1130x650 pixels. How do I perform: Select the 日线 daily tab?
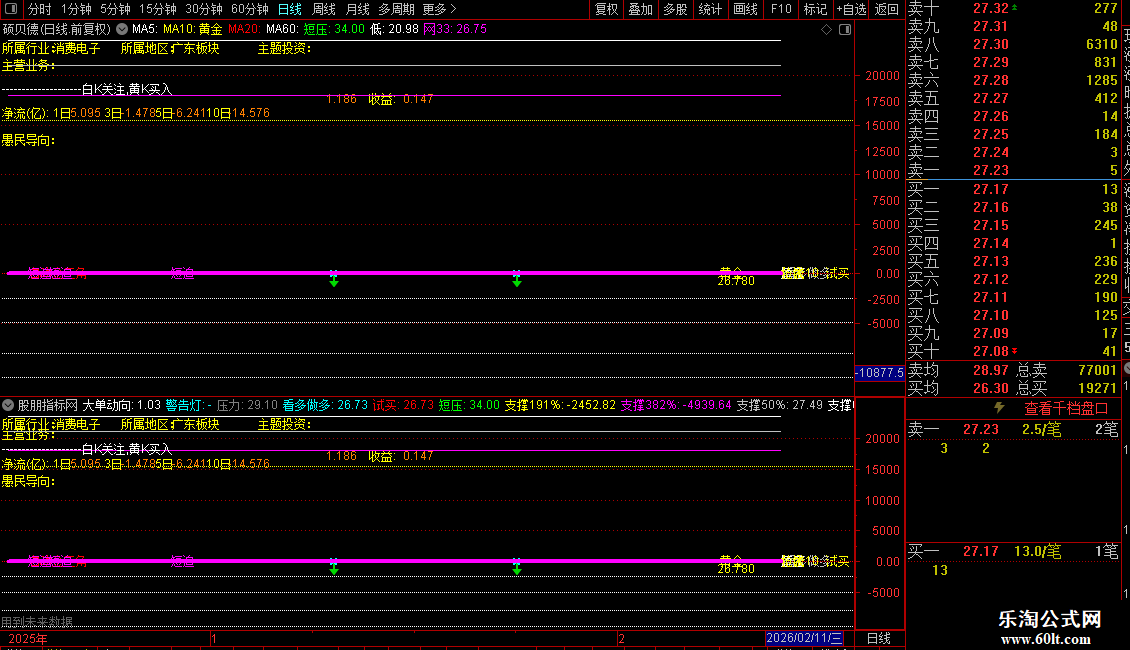point(290,9)
